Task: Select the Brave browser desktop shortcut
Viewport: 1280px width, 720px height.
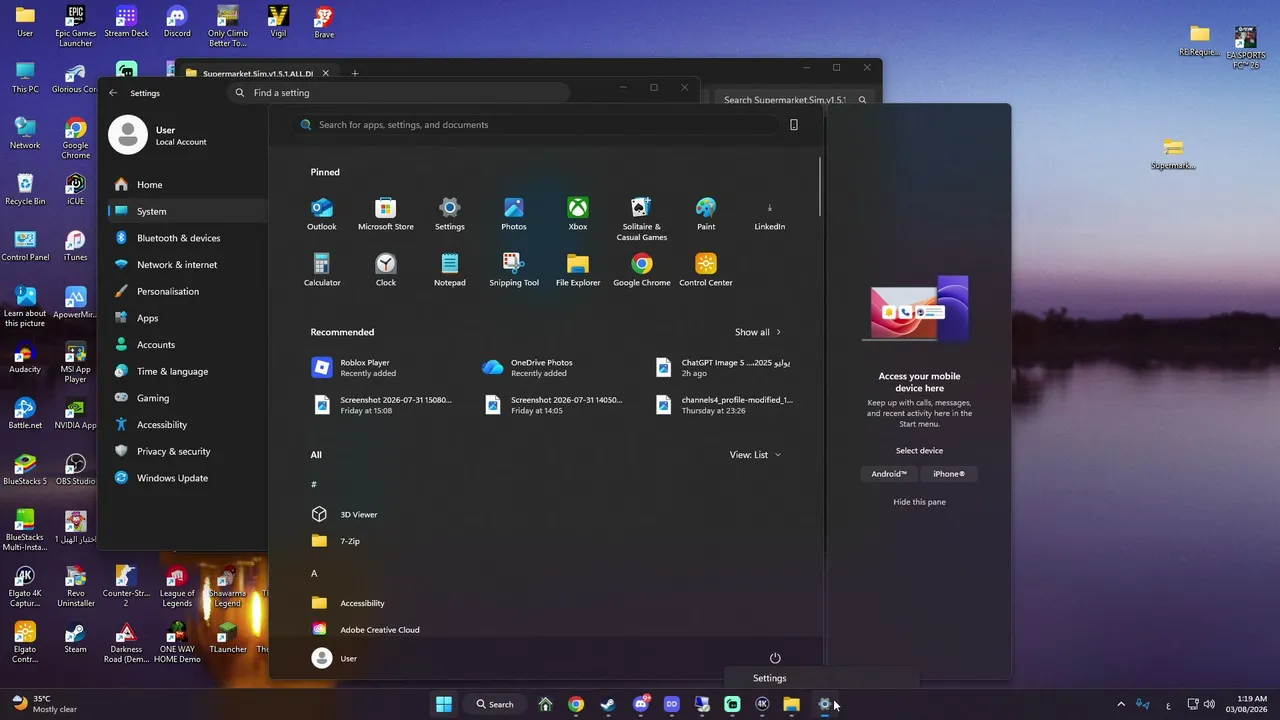Action: (x=324, y=22)
